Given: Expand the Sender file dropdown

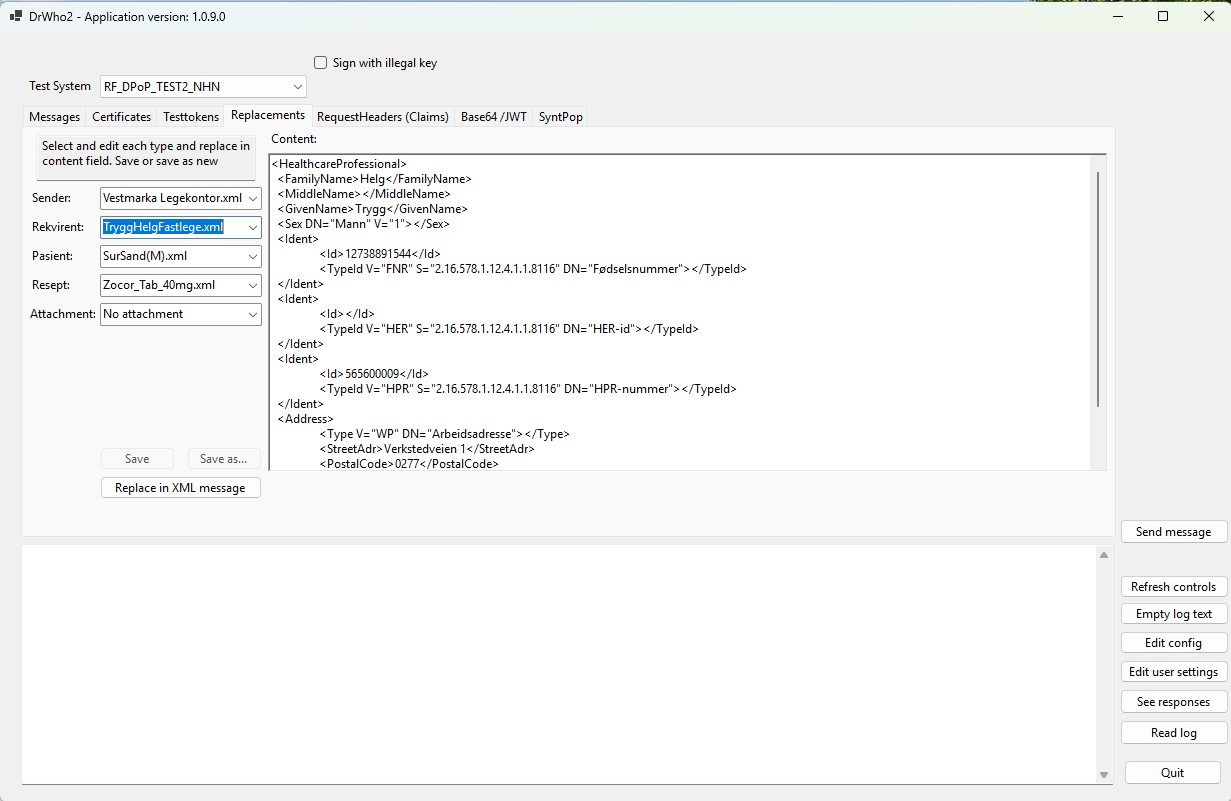Looking at the screenshot, I should point(252,199).
